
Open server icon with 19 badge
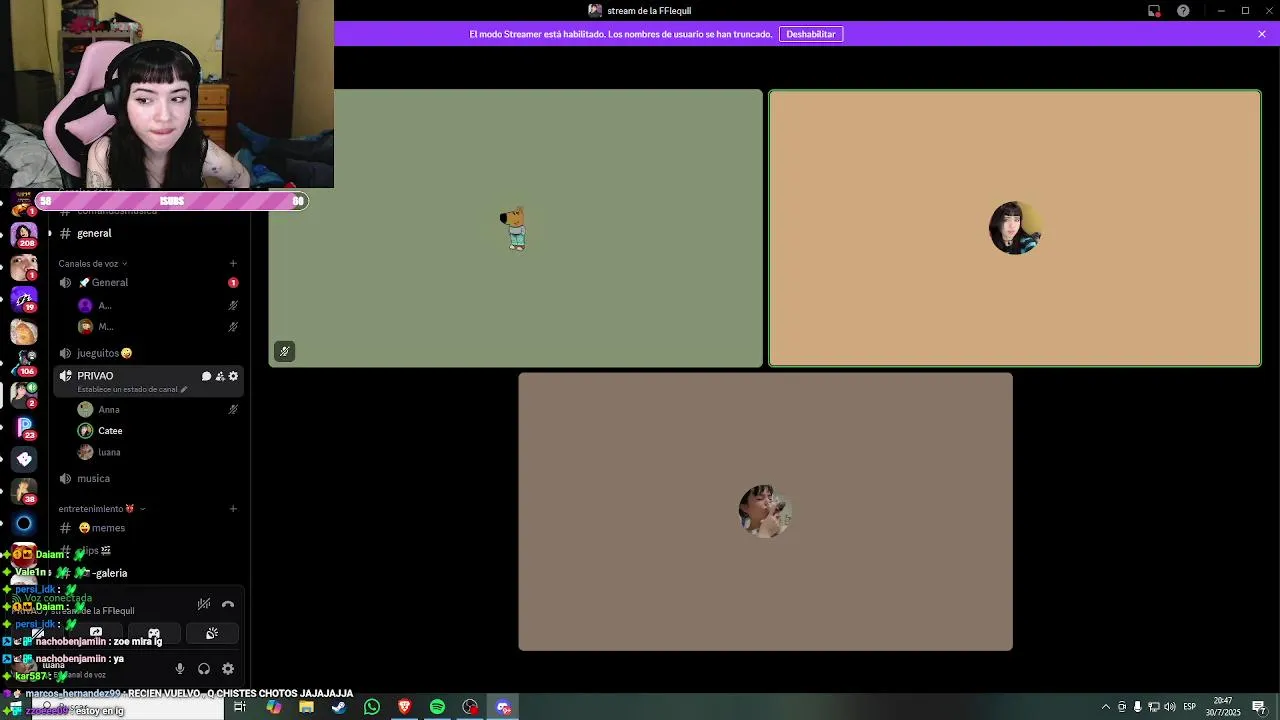pyautogui.click(x=24, y=298)
